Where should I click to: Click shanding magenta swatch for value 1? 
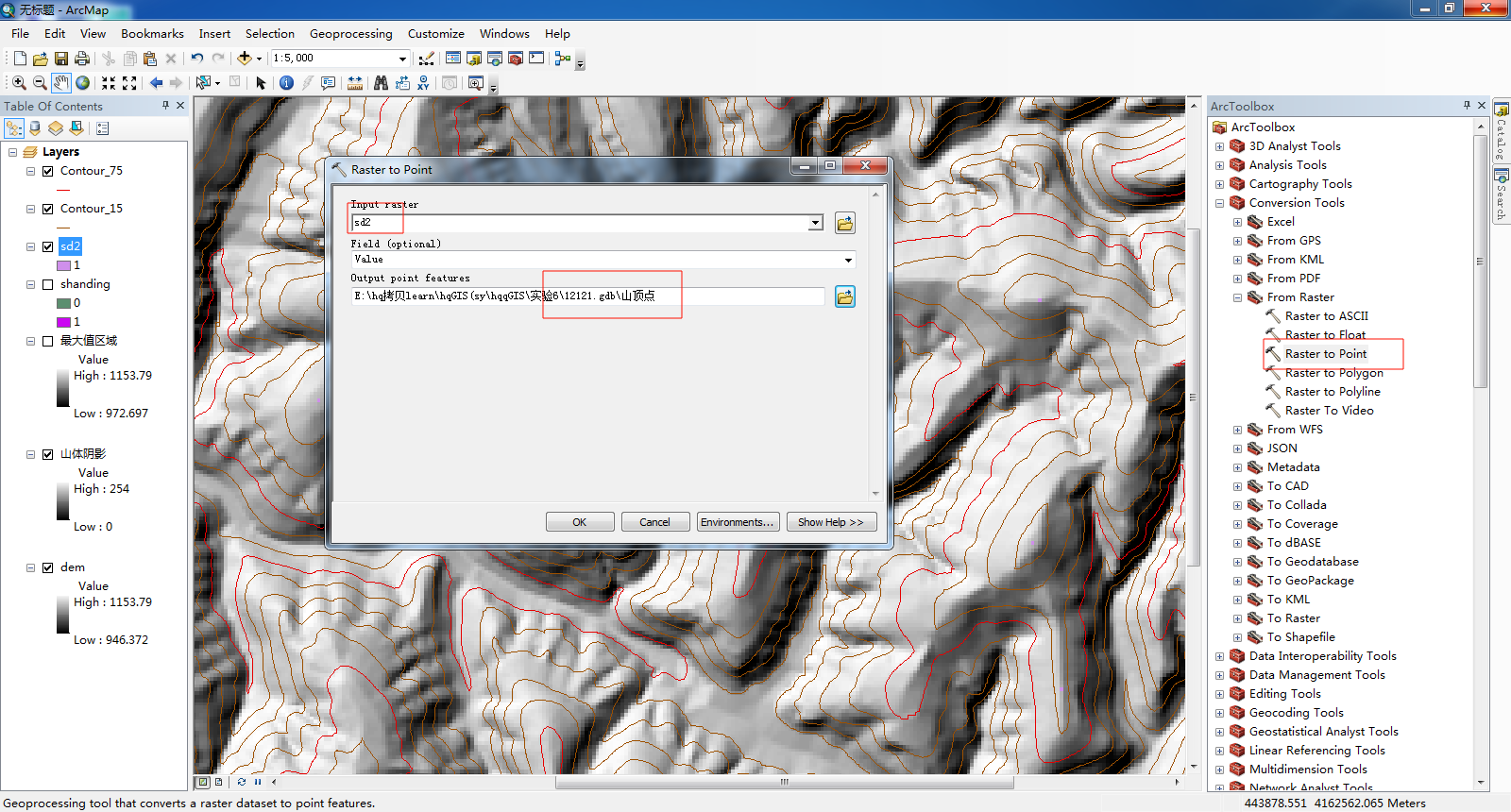63,322
